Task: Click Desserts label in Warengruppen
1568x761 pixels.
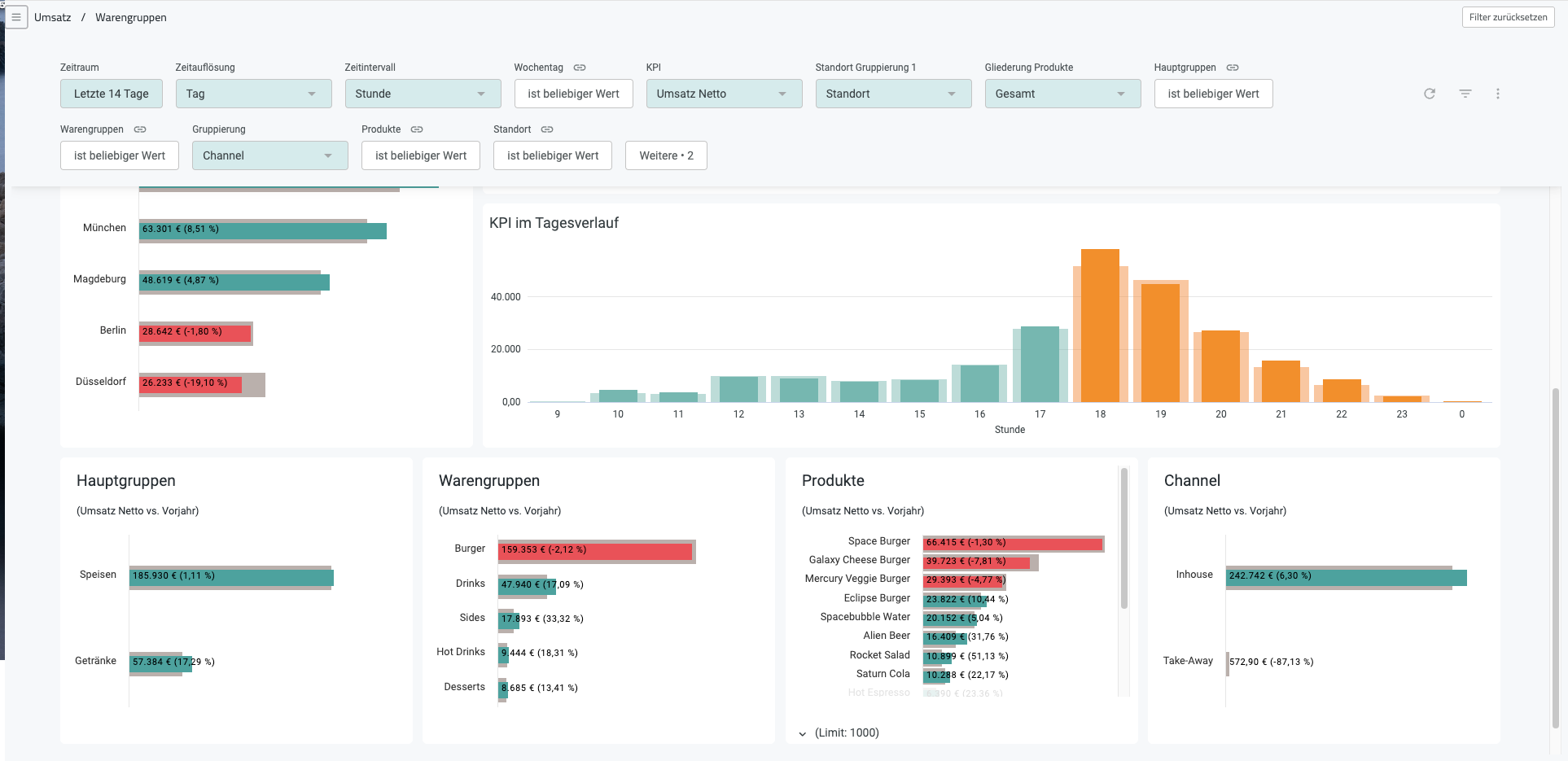Action: (x=465, y=687)
